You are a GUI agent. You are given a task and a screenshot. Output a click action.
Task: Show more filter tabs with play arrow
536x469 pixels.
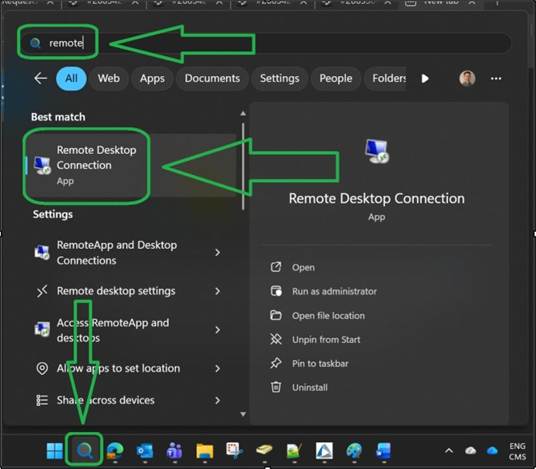coord(425,79)
